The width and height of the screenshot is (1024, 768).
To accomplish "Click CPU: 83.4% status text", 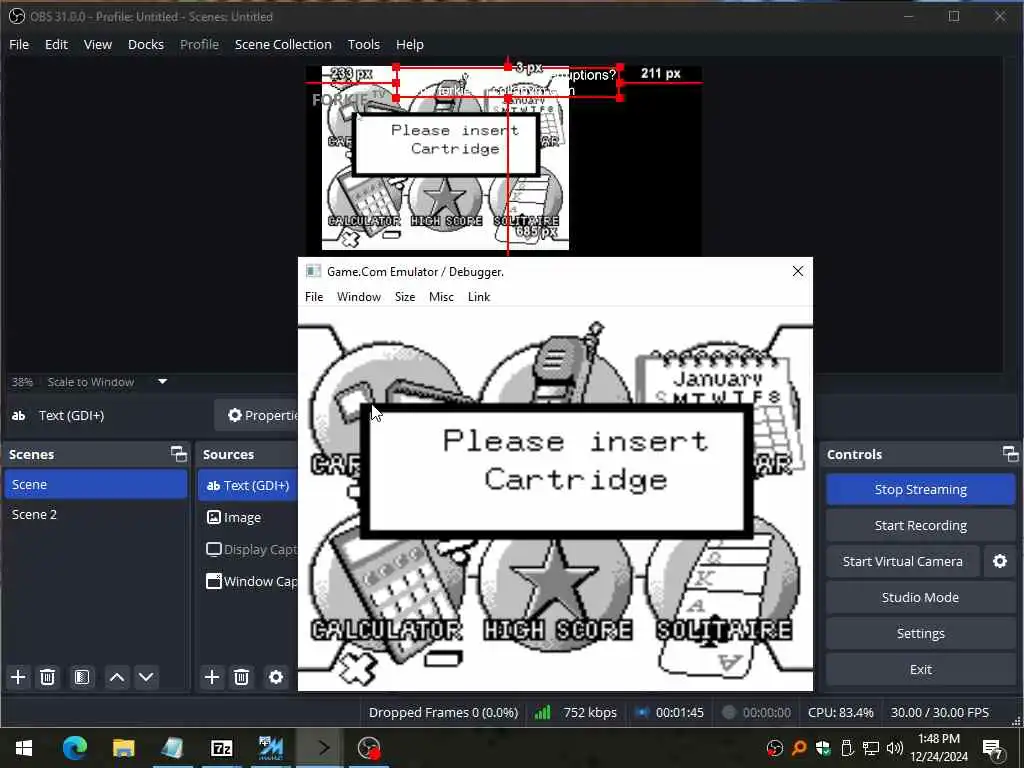I will (x=840, y=712).
